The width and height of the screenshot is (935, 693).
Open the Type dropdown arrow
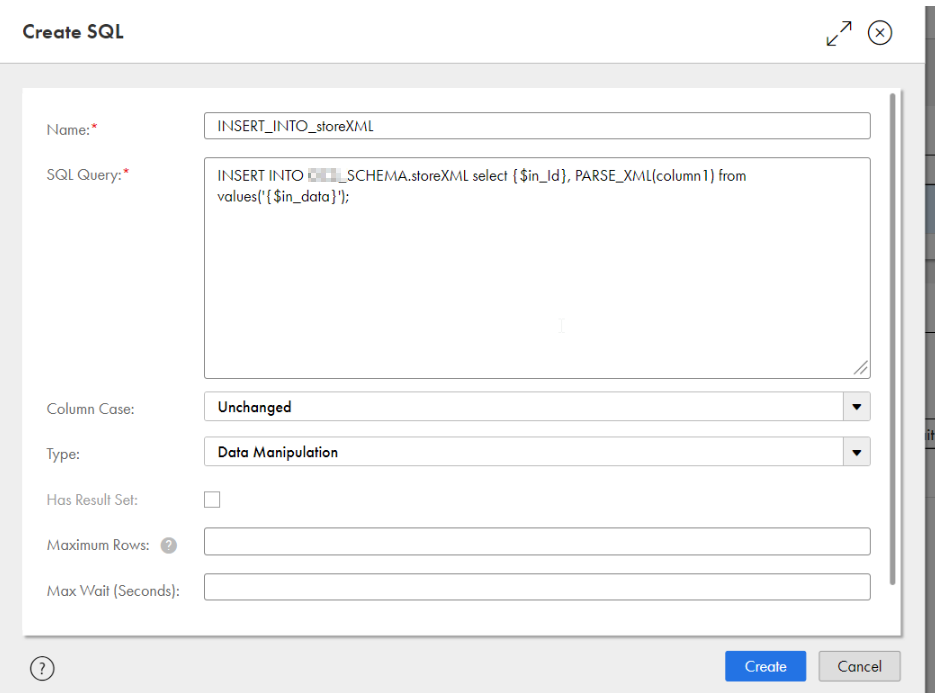pos(857,452)
